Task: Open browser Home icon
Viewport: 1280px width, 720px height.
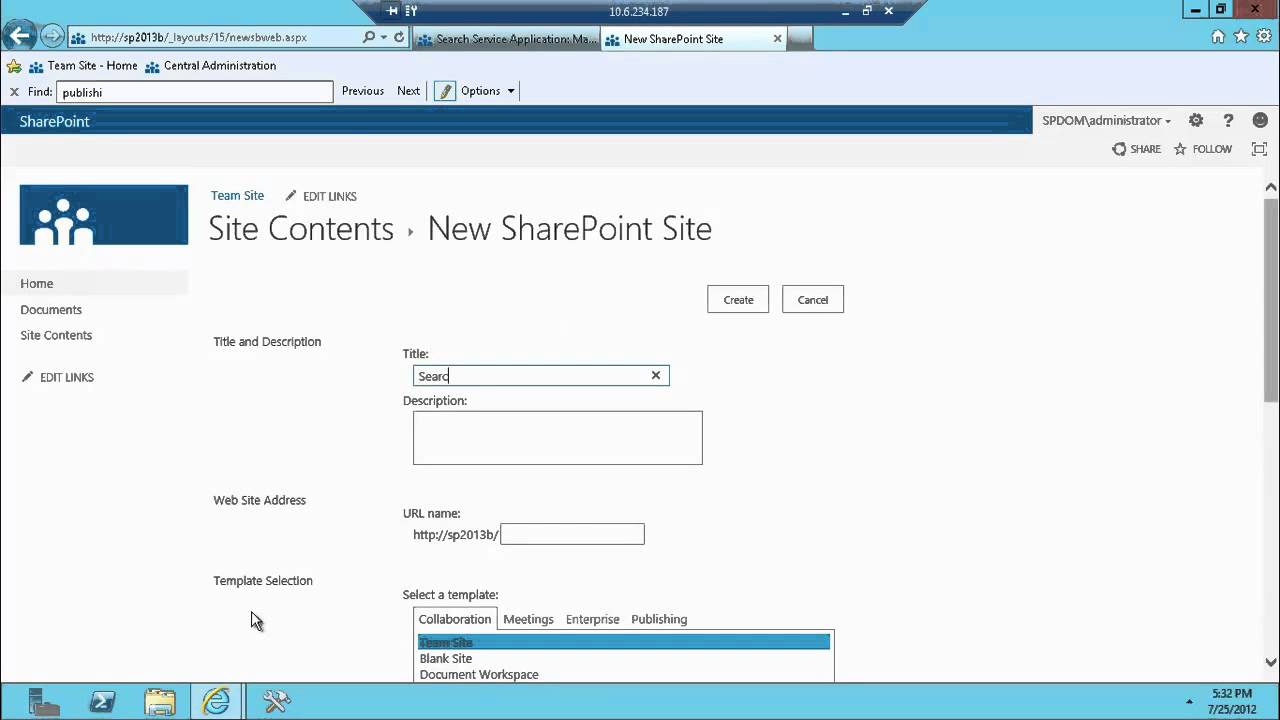Action: coord(1218,37)
